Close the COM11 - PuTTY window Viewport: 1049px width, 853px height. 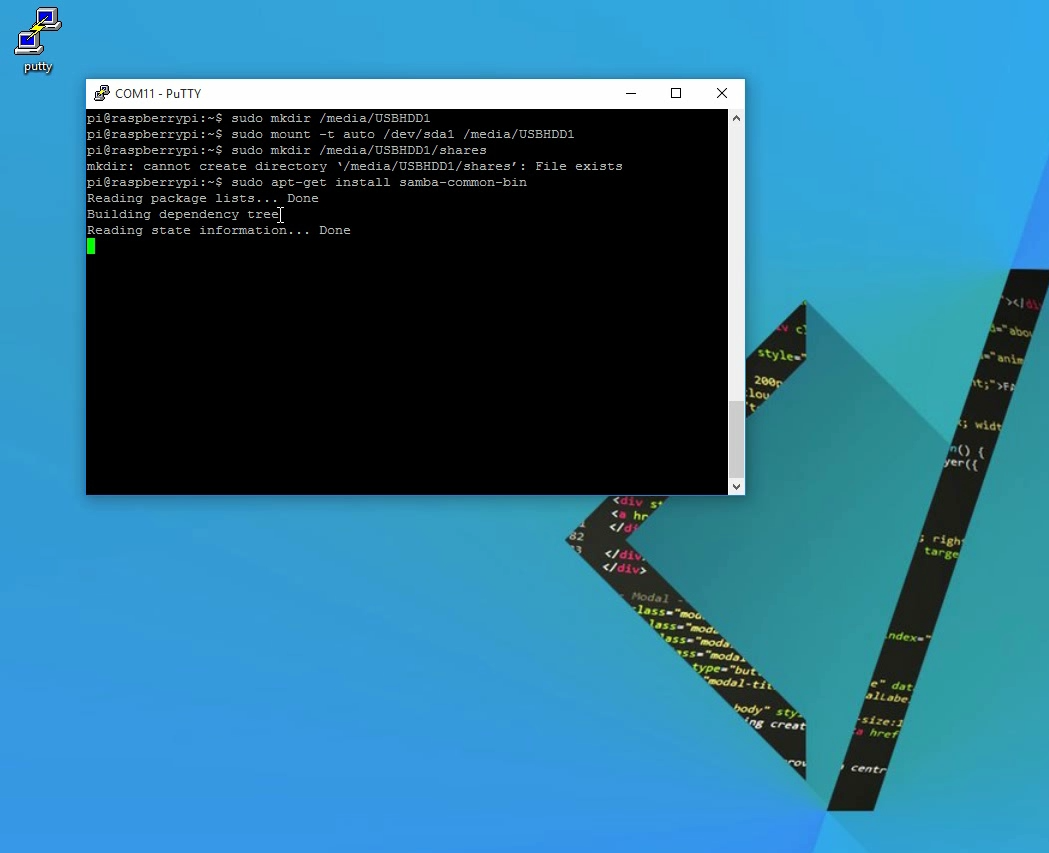pos(722,94)
